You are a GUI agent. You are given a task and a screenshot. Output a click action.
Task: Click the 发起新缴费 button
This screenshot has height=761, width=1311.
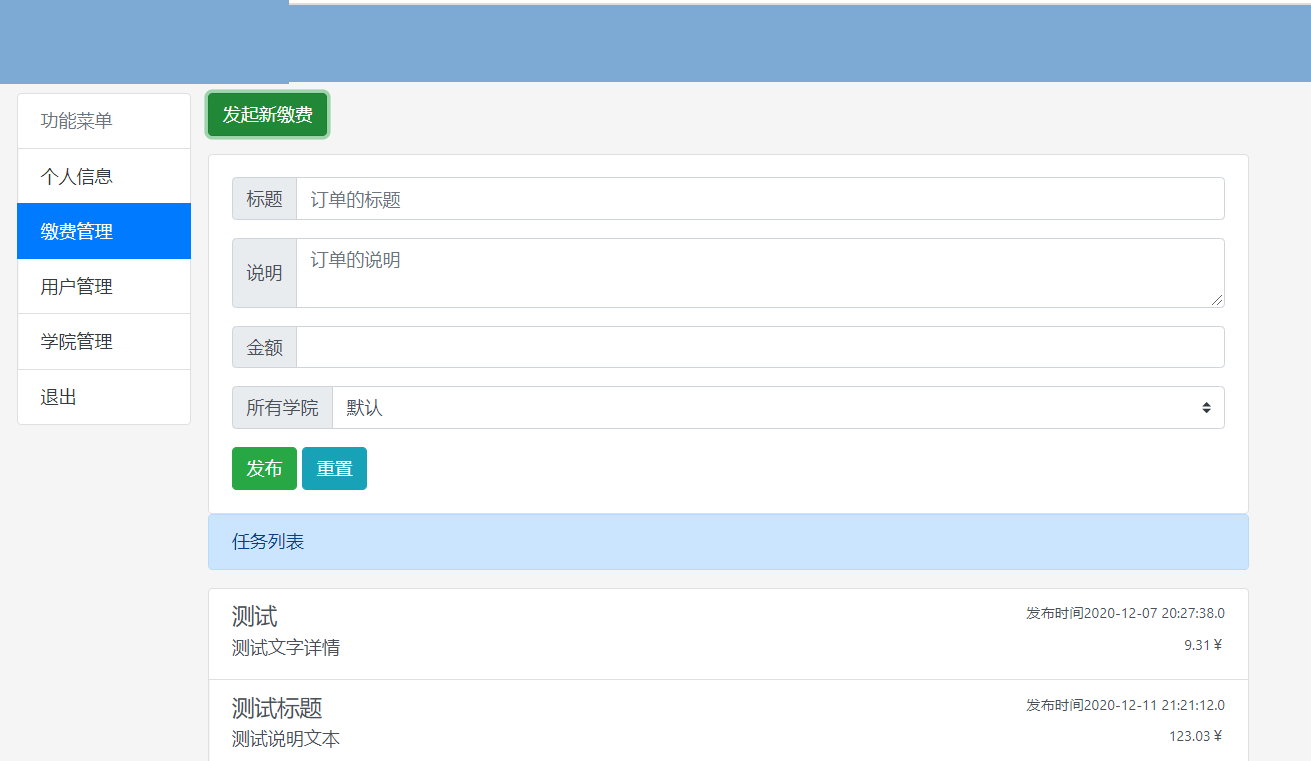(x=267, y=115)
